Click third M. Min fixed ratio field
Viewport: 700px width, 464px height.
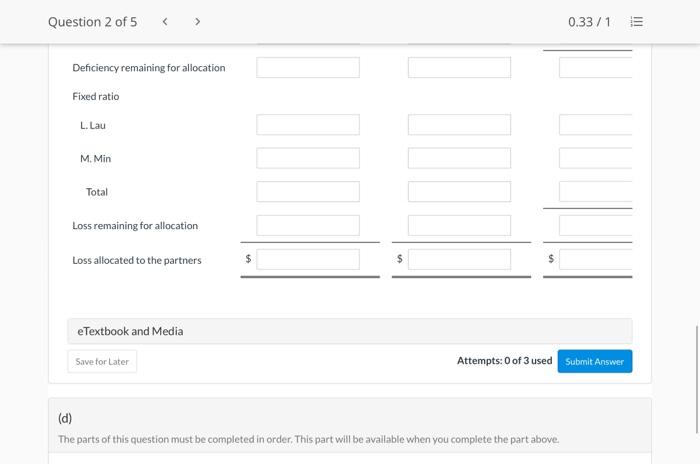pos(596,158)
